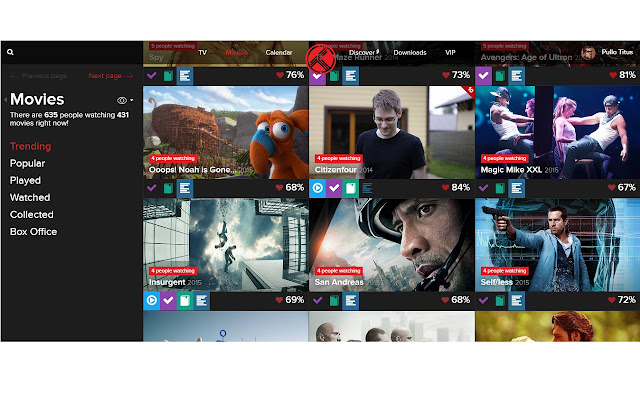
Task: Click the 76% rating on Spy
Action: [x=290, y=75]
